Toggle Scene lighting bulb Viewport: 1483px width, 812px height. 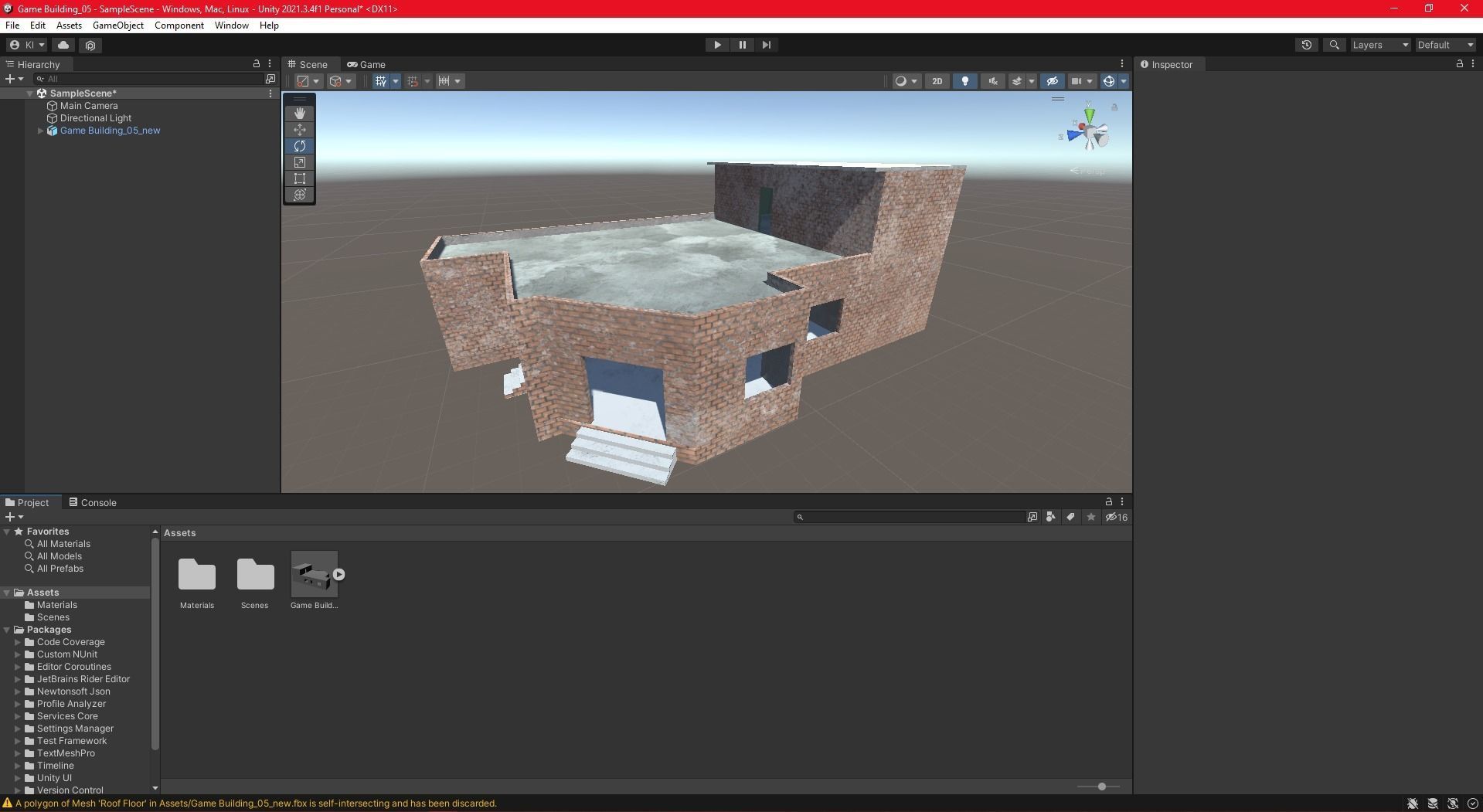(x=964, y=81)
